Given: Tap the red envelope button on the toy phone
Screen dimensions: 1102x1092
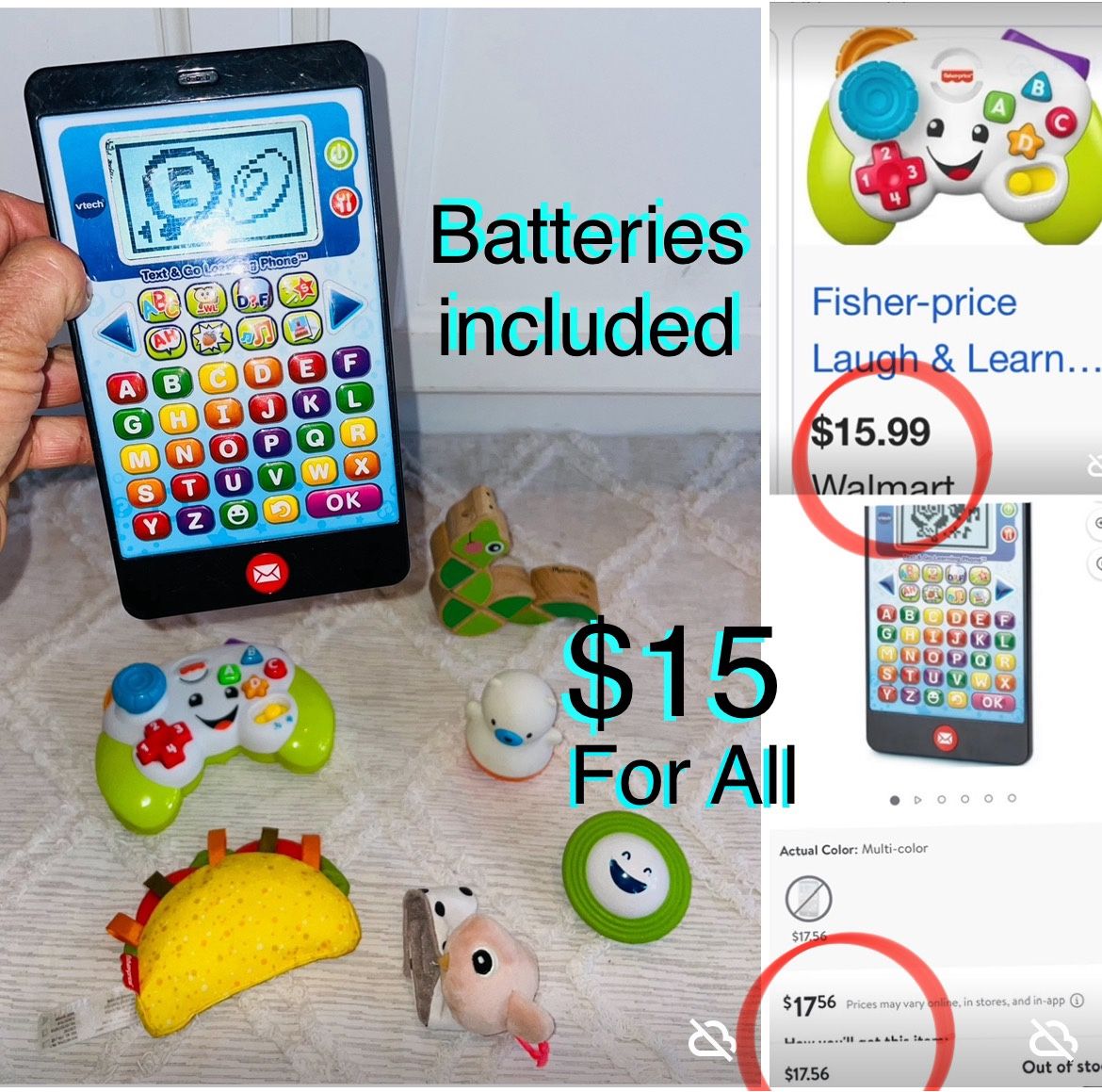Looking at the screenshot, I should coord(267,572).
